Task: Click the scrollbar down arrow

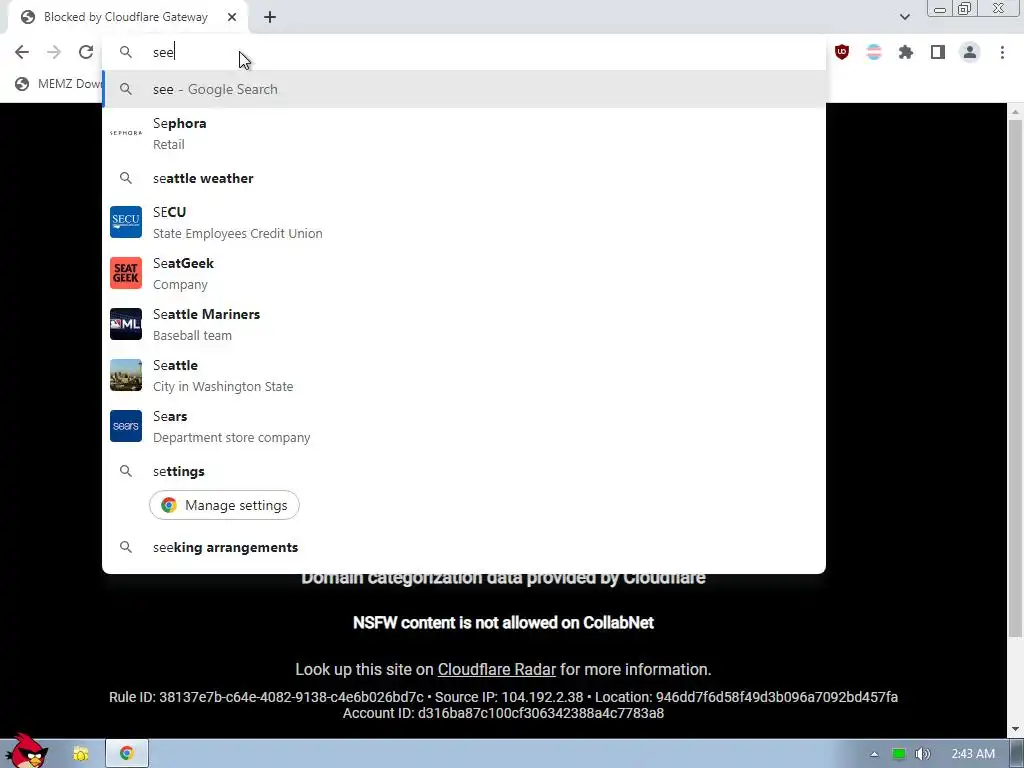Action: click(x=1015, y=729)
